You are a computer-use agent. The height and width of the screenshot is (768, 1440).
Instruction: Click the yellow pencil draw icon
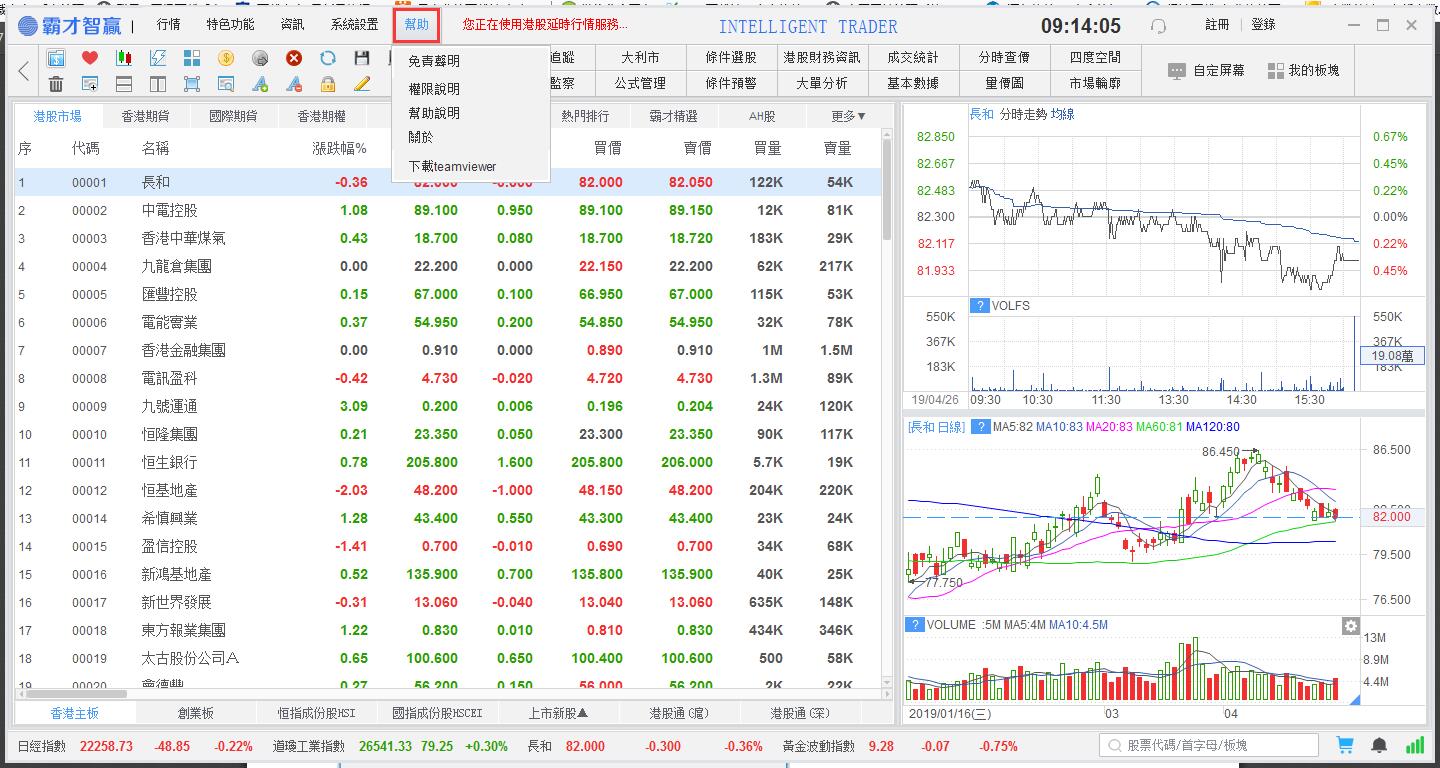(x=362, y=84)
